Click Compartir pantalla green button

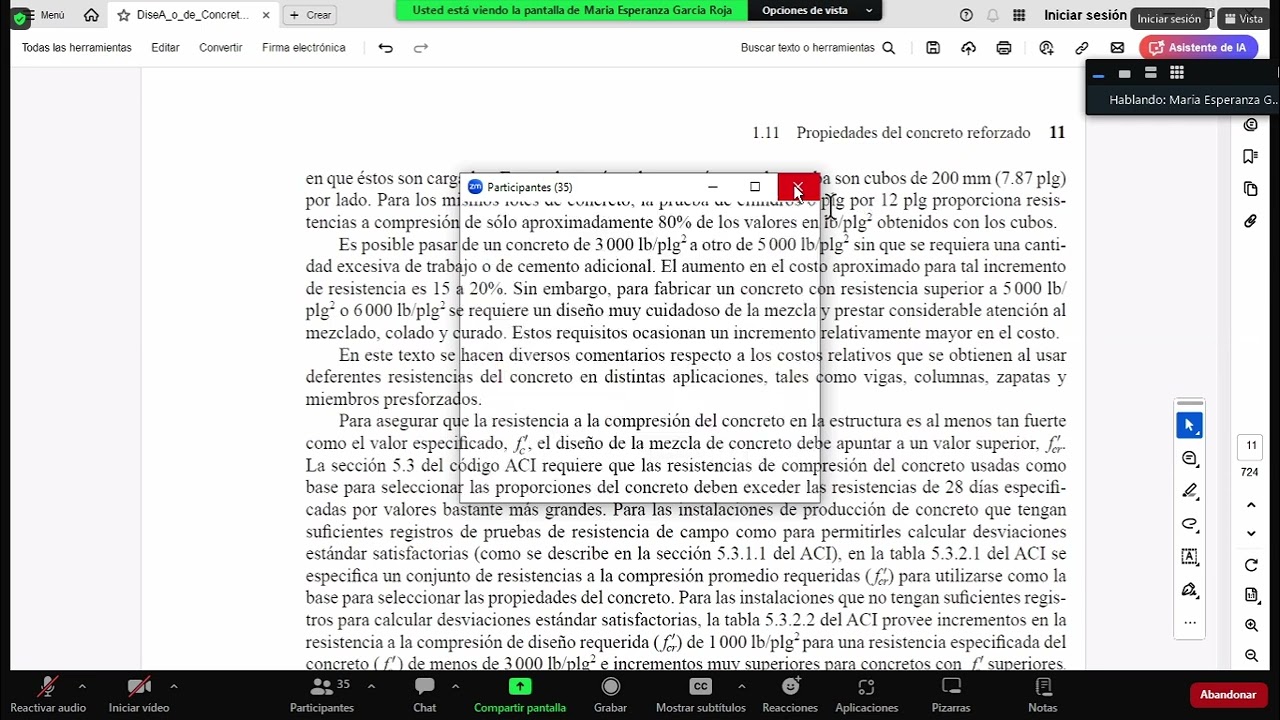(520, 695)
